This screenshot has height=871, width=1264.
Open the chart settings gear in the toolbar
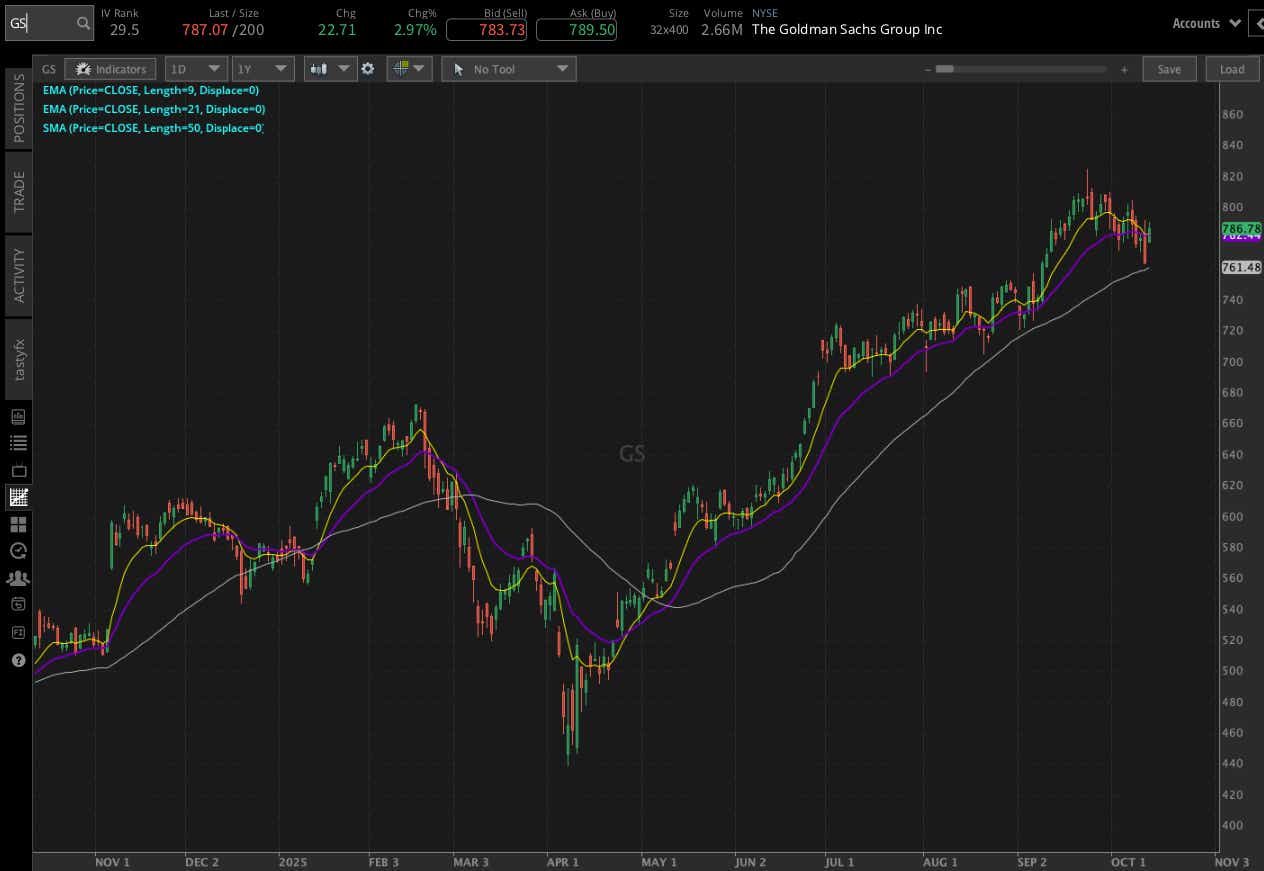(x=368, y=68)
